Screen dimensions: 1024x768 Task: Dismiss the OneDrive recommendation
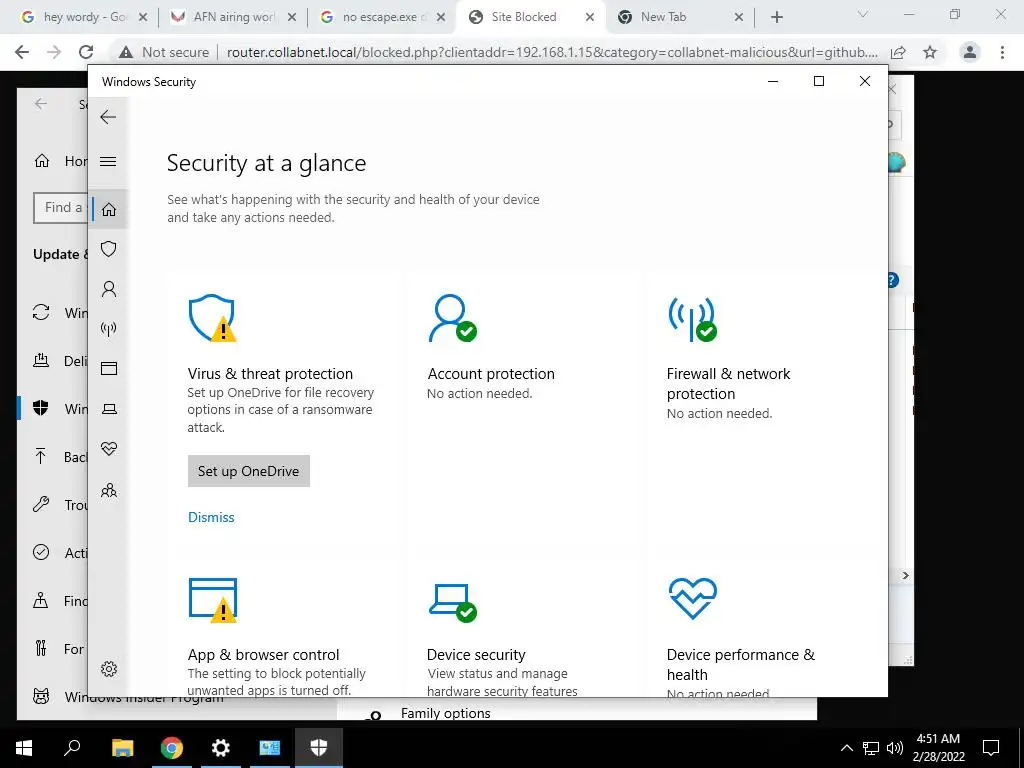coord(211,517)
